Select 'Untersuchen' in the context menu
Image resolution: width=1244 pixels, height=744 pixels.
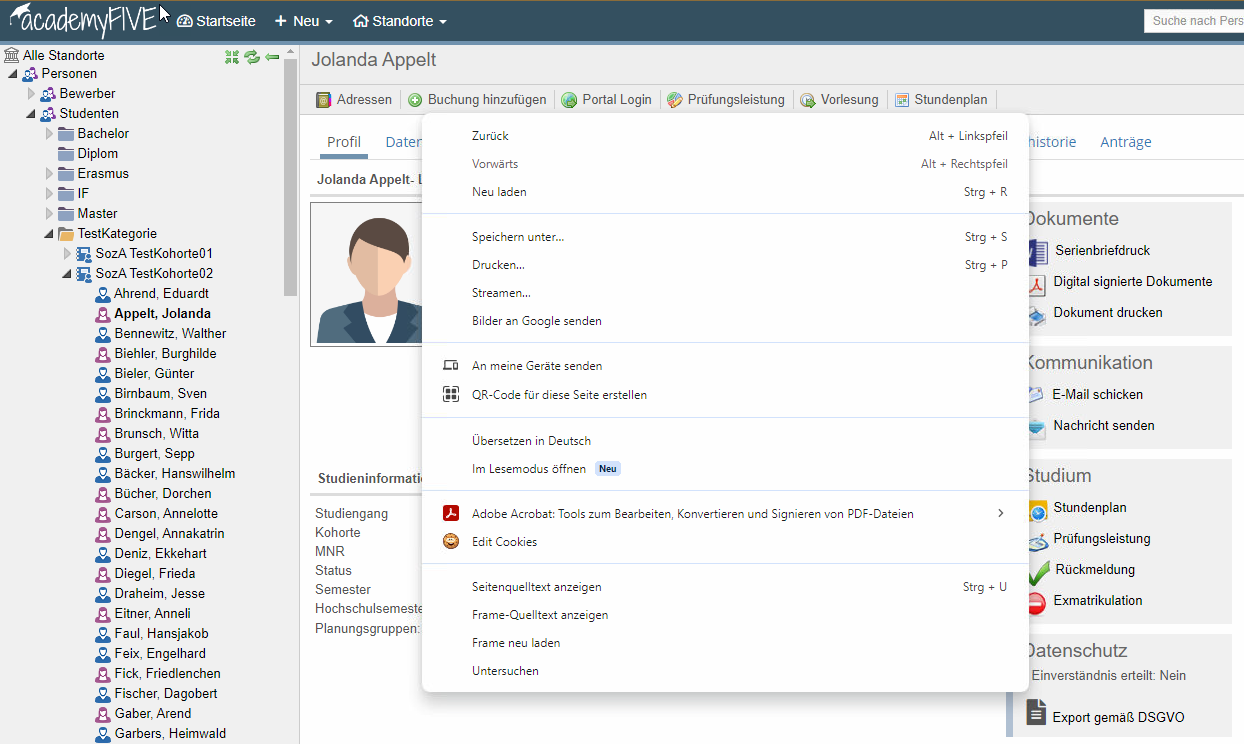(505, 671)
